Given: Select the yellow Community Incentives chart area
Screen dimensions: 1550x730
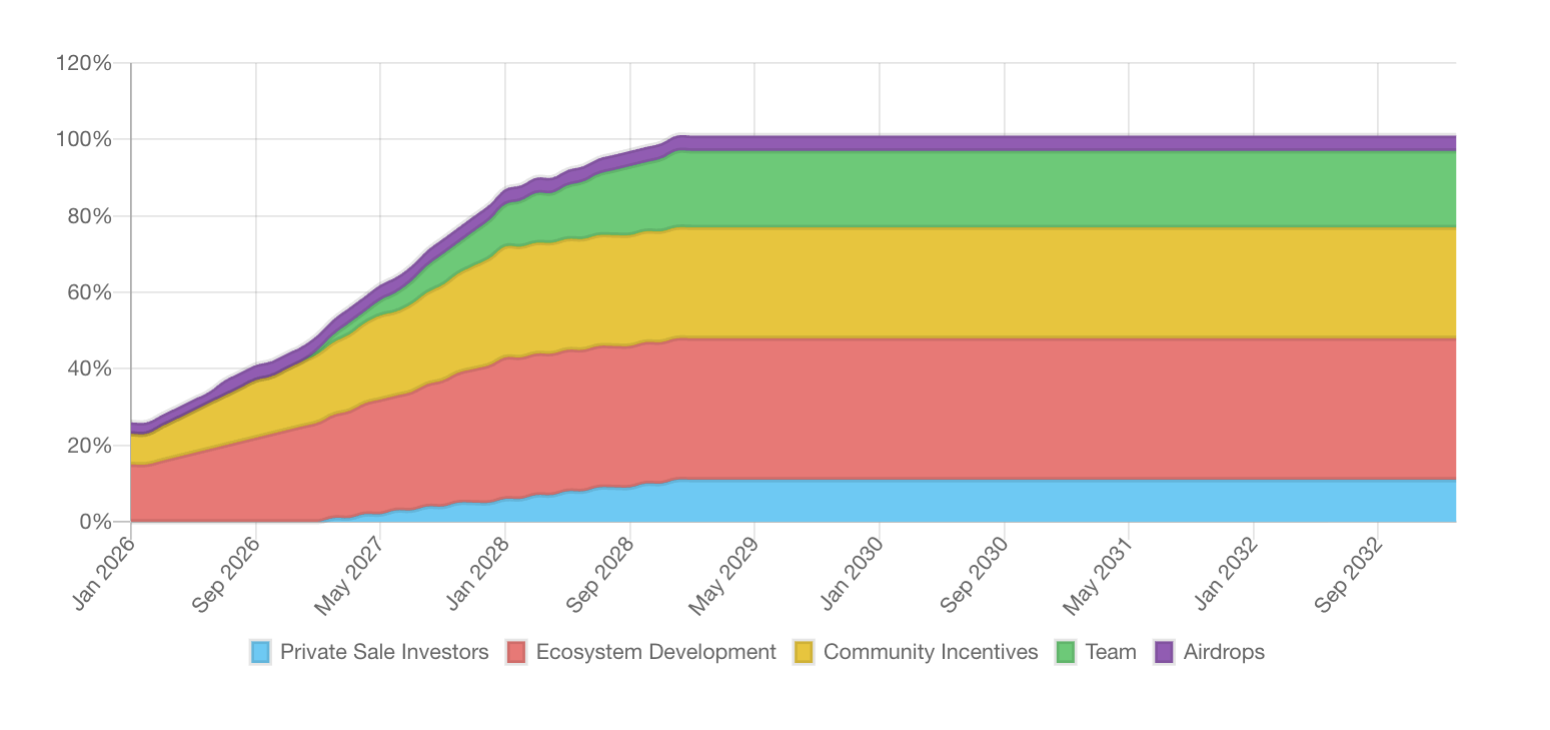Looking at the screenshot, I should pyautogui.click(x=1000, y=282).
